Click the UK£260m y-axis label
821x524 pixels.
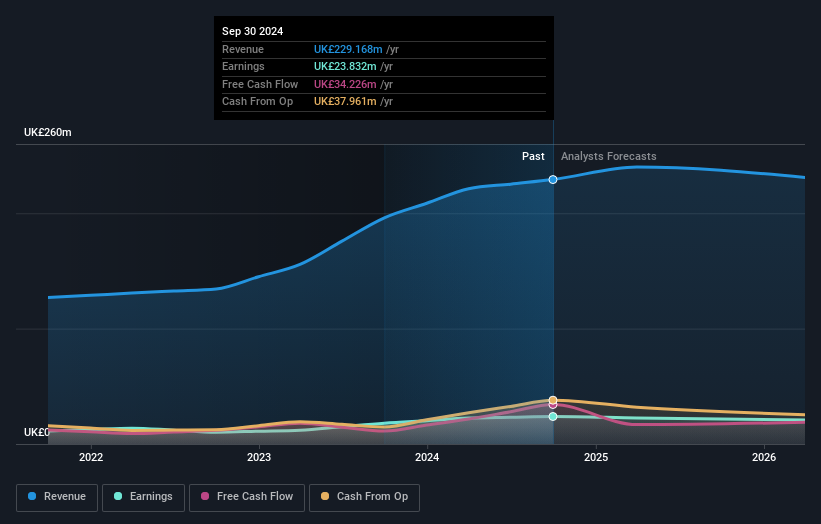point(48,132)
